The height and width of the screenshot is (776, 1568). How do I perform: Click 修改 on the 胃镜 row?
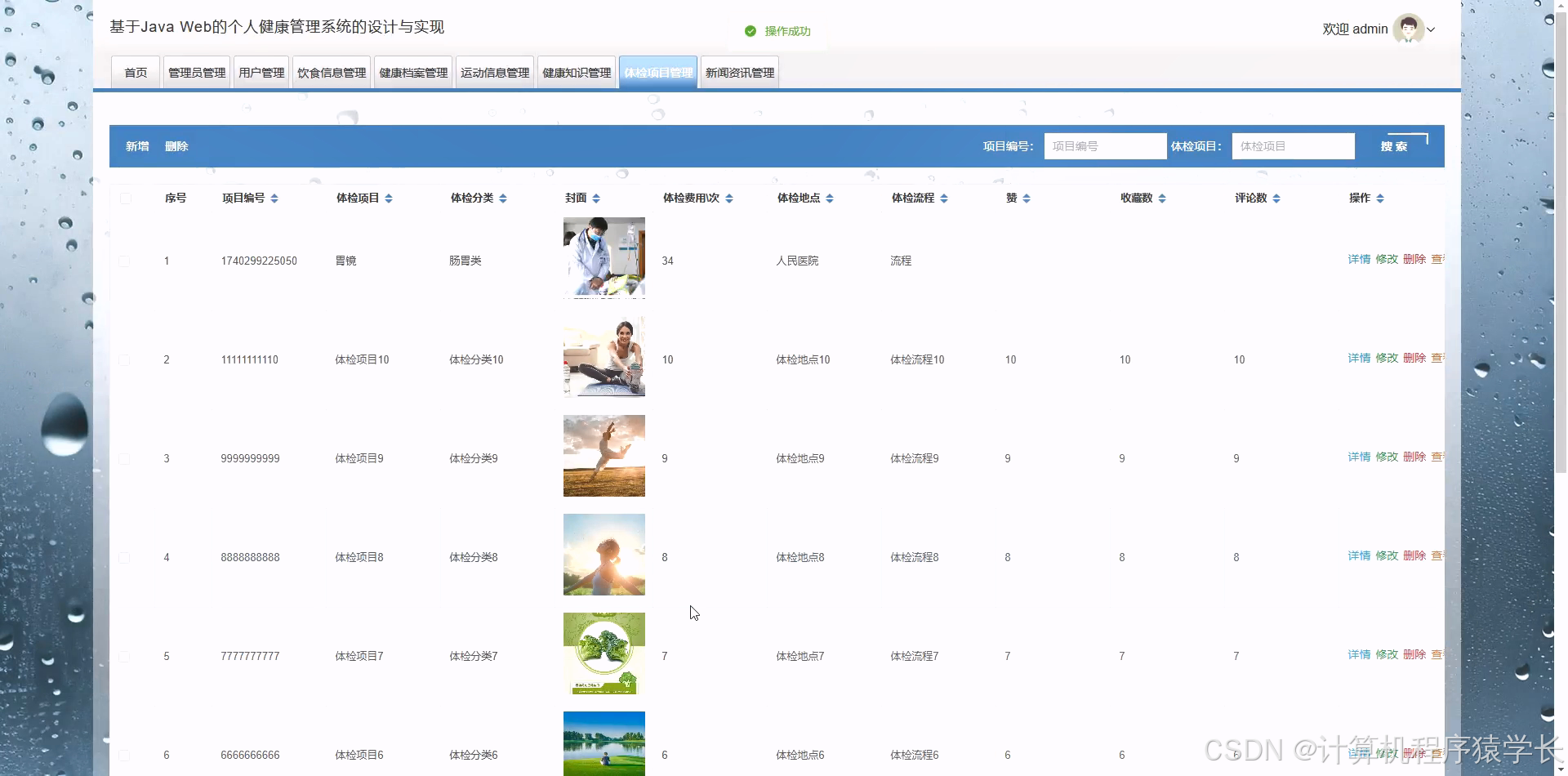click(1386, 259)
